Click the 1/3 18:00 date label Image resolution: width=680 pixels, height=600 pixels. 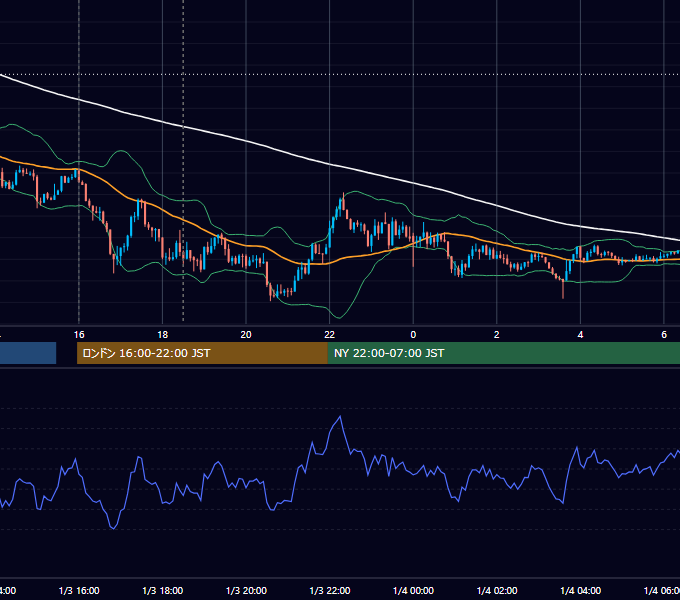(x=163, y=590)
